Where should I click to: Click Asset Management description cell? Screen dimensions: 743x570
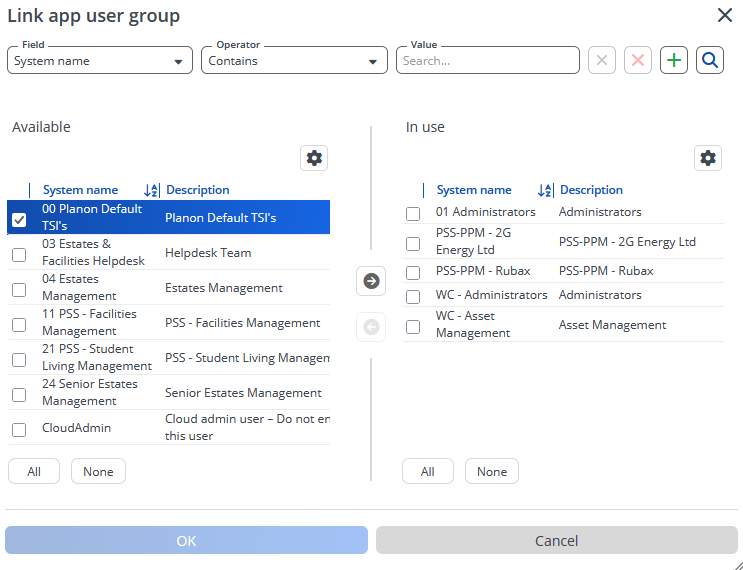(x=612, y=325)
